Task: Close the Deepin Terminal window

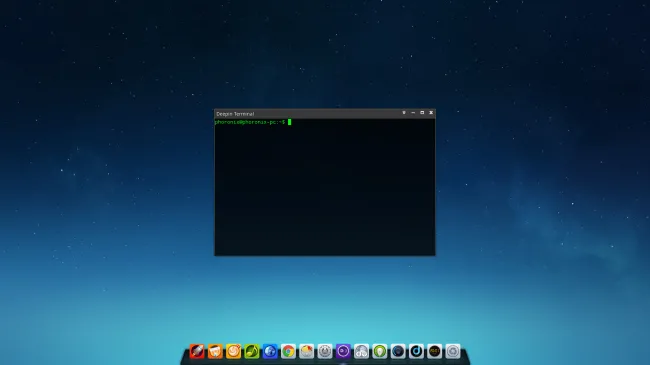Action: click(431, 113)
